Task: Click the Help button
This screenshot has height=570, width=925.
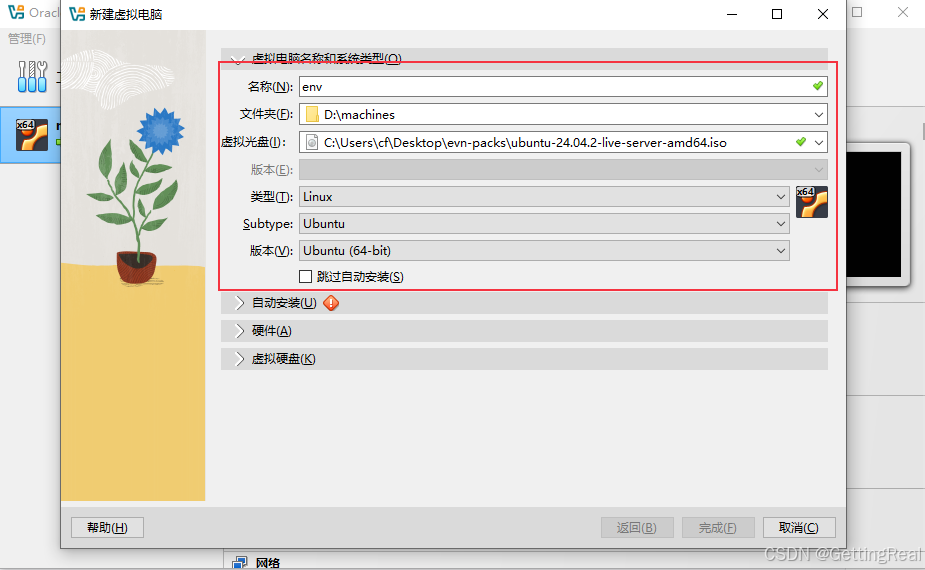Action: coord(107,528)
